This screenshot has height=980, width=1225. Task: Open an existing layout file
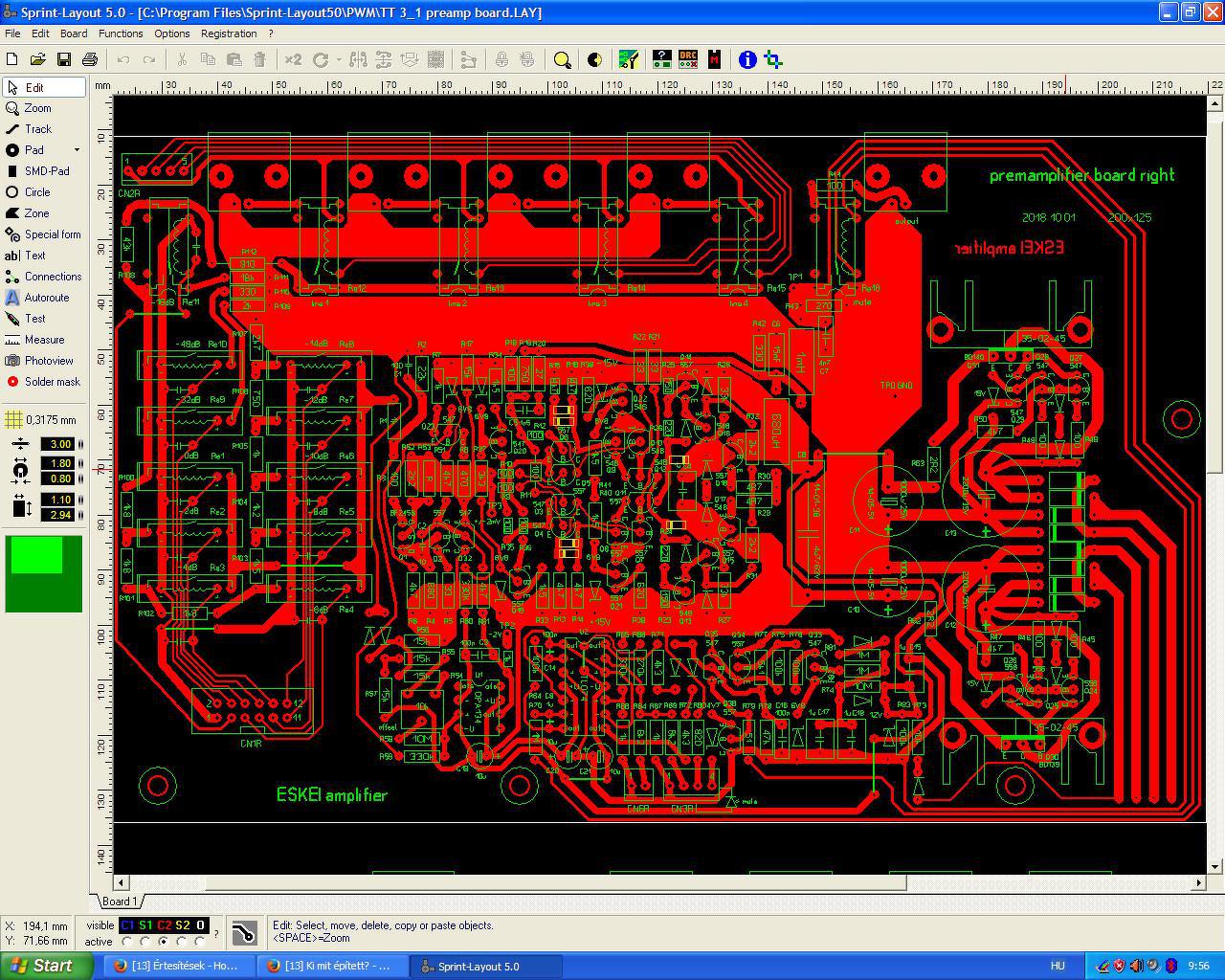(38, 59)
